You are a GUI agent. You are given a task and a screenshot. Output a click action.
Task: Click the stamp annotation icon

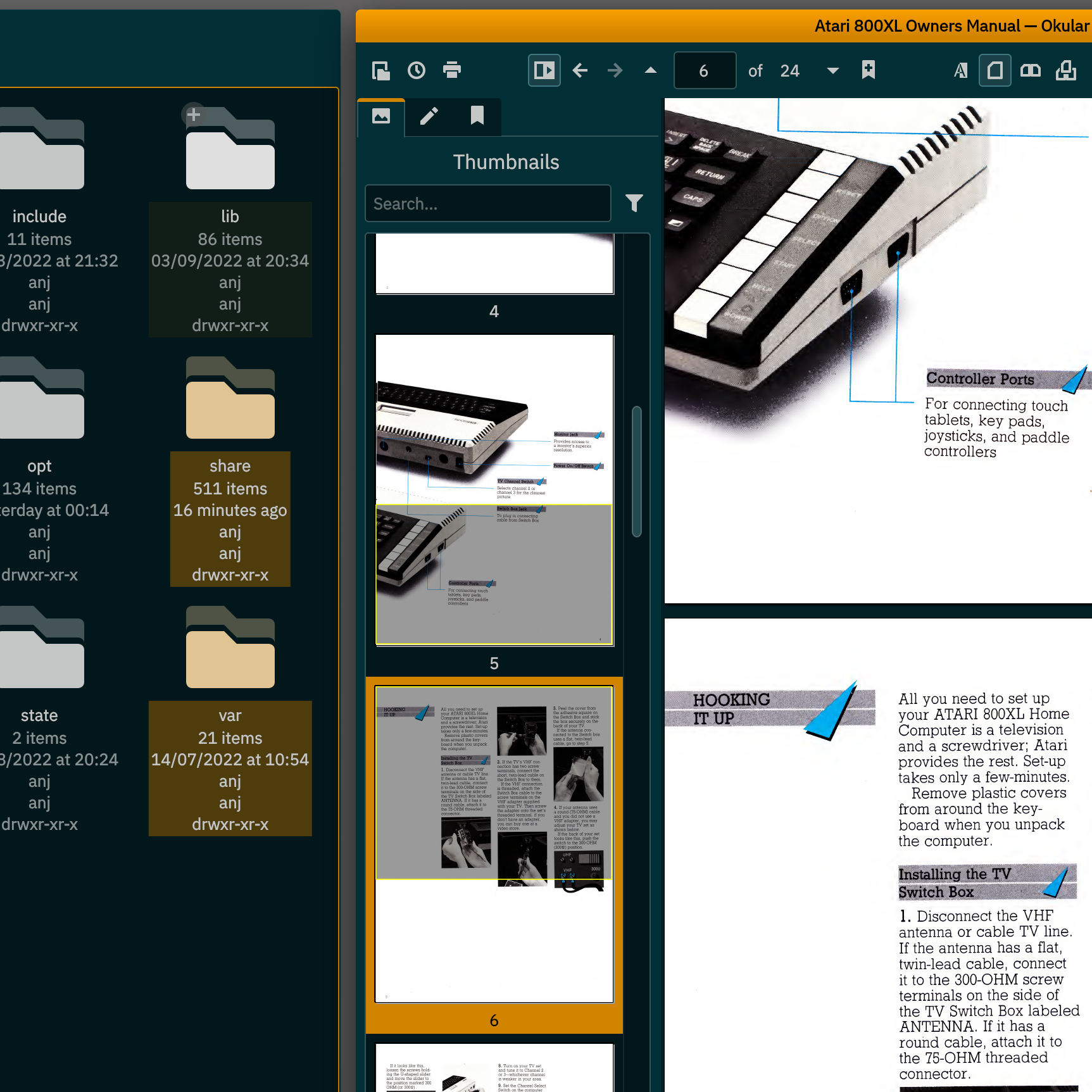(1066, 70)
